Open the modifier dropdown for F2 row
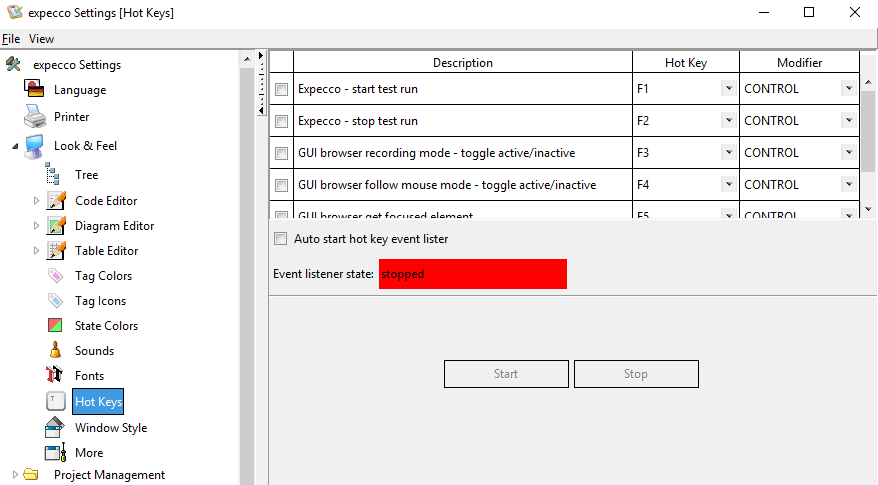 [x=848, y=121]
